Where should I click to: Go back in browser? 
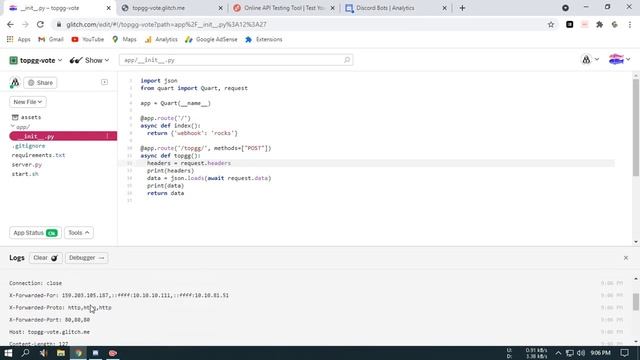[x=10, y=24]
